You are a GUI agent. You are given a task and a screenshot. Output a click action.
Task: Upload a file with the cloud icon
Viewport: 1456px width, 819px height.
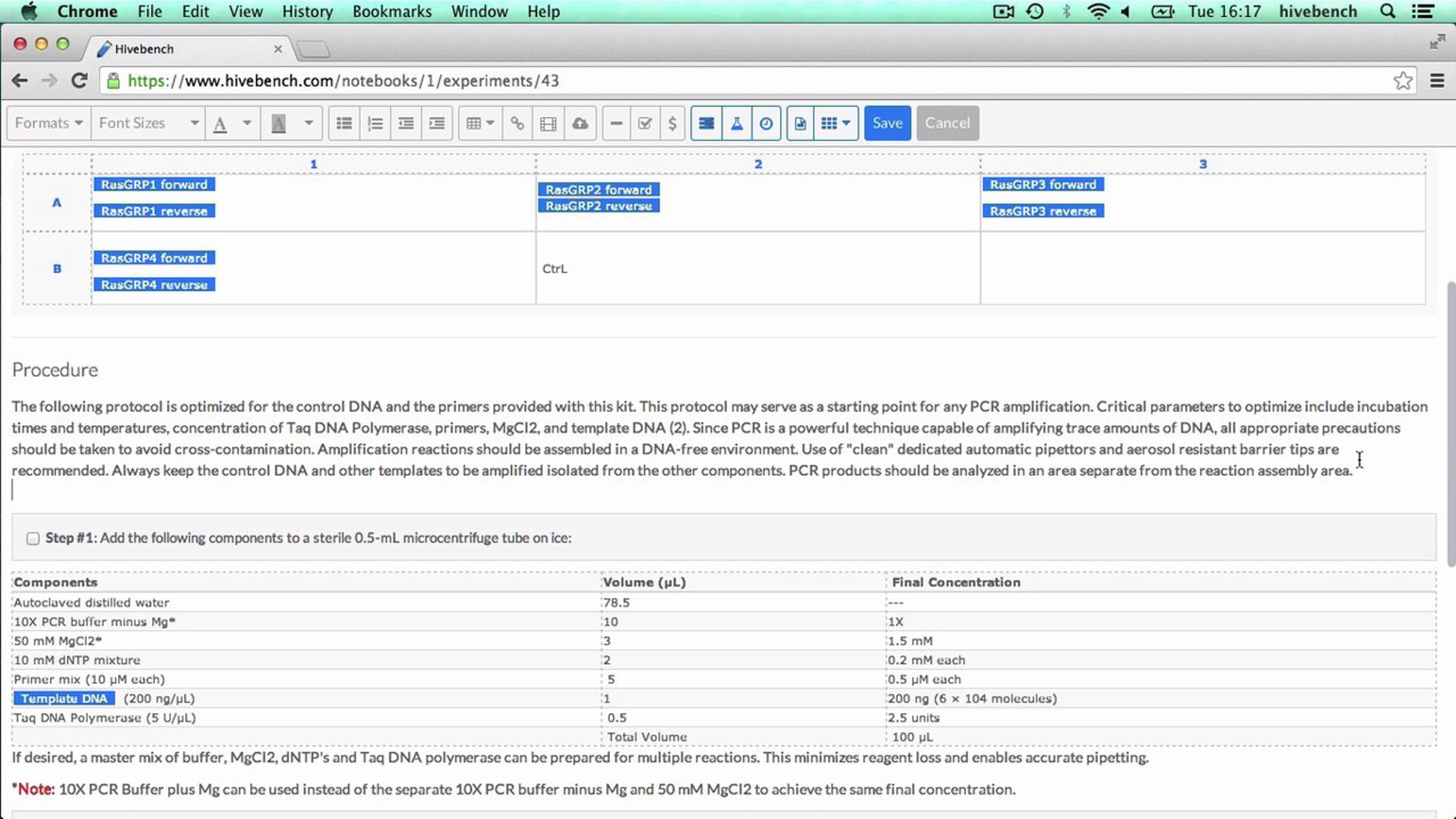580,124
